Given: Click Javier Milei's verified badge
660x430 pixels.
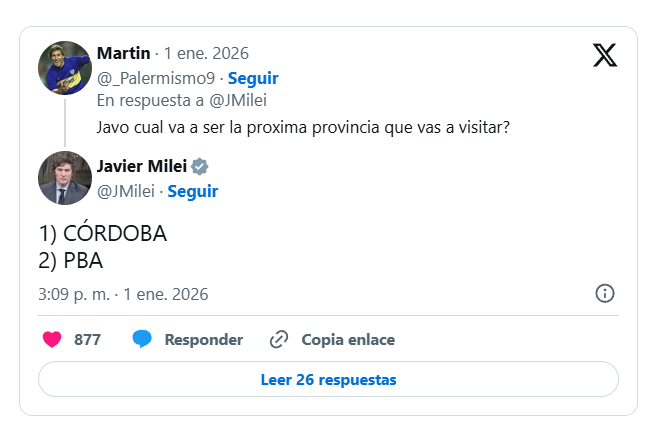Looking at the screenshot, I should (x=199, y=167).
